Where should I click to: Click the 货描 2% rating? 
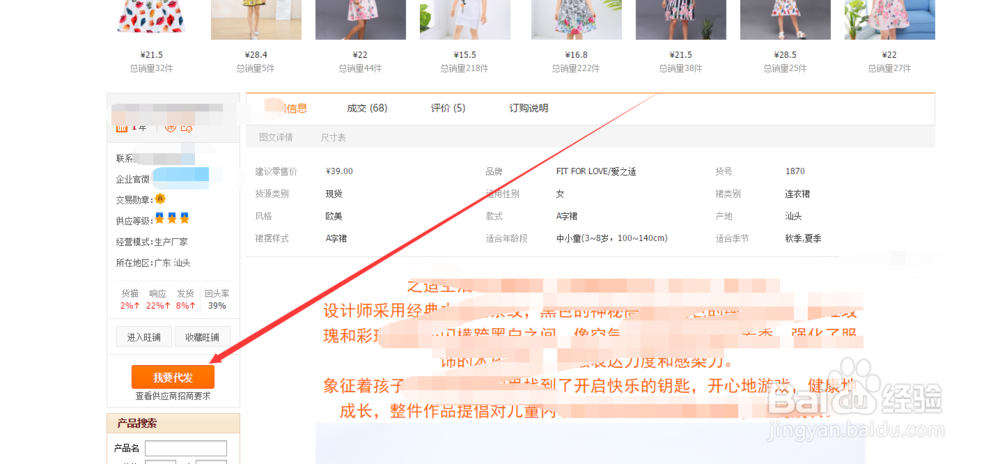pyautogui.click(x=130, y=306)
